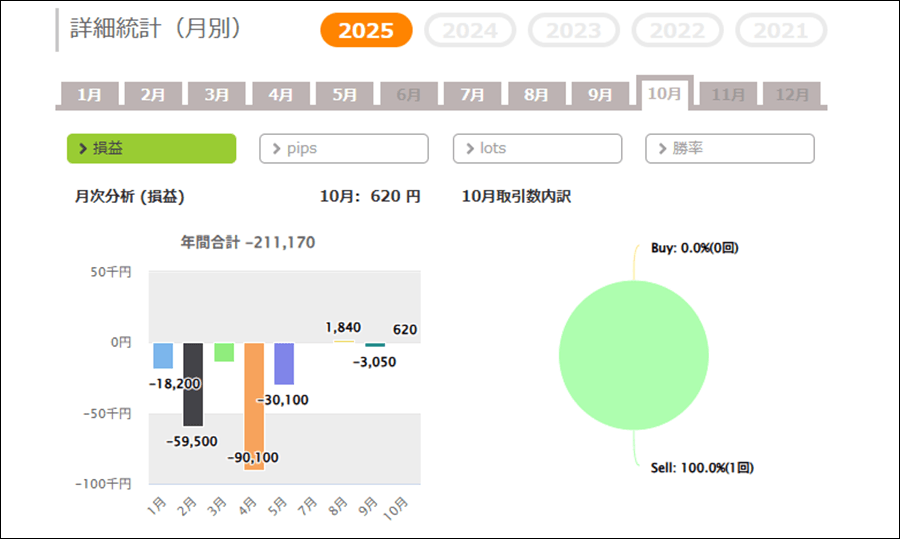Display the 勝率 win rate view

pos(730,148)
